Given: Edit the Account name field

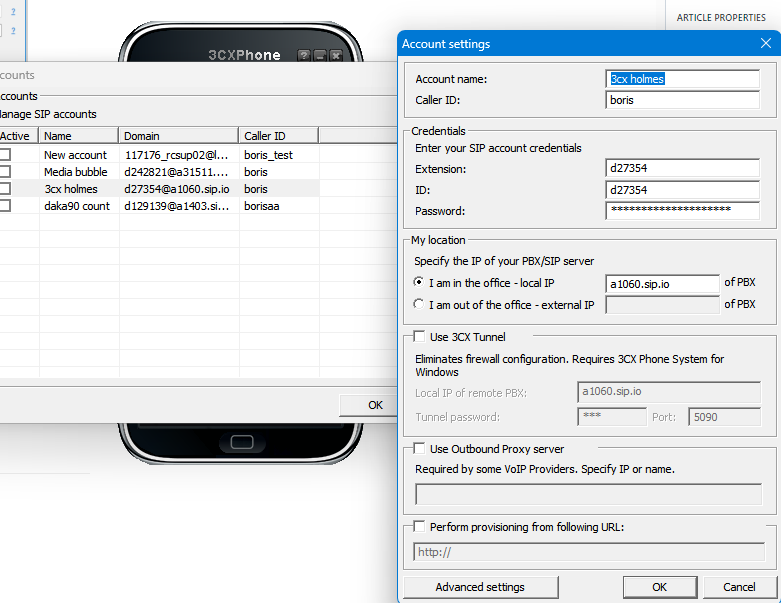Looking at the screenshot, I should (x=682, y=79).
